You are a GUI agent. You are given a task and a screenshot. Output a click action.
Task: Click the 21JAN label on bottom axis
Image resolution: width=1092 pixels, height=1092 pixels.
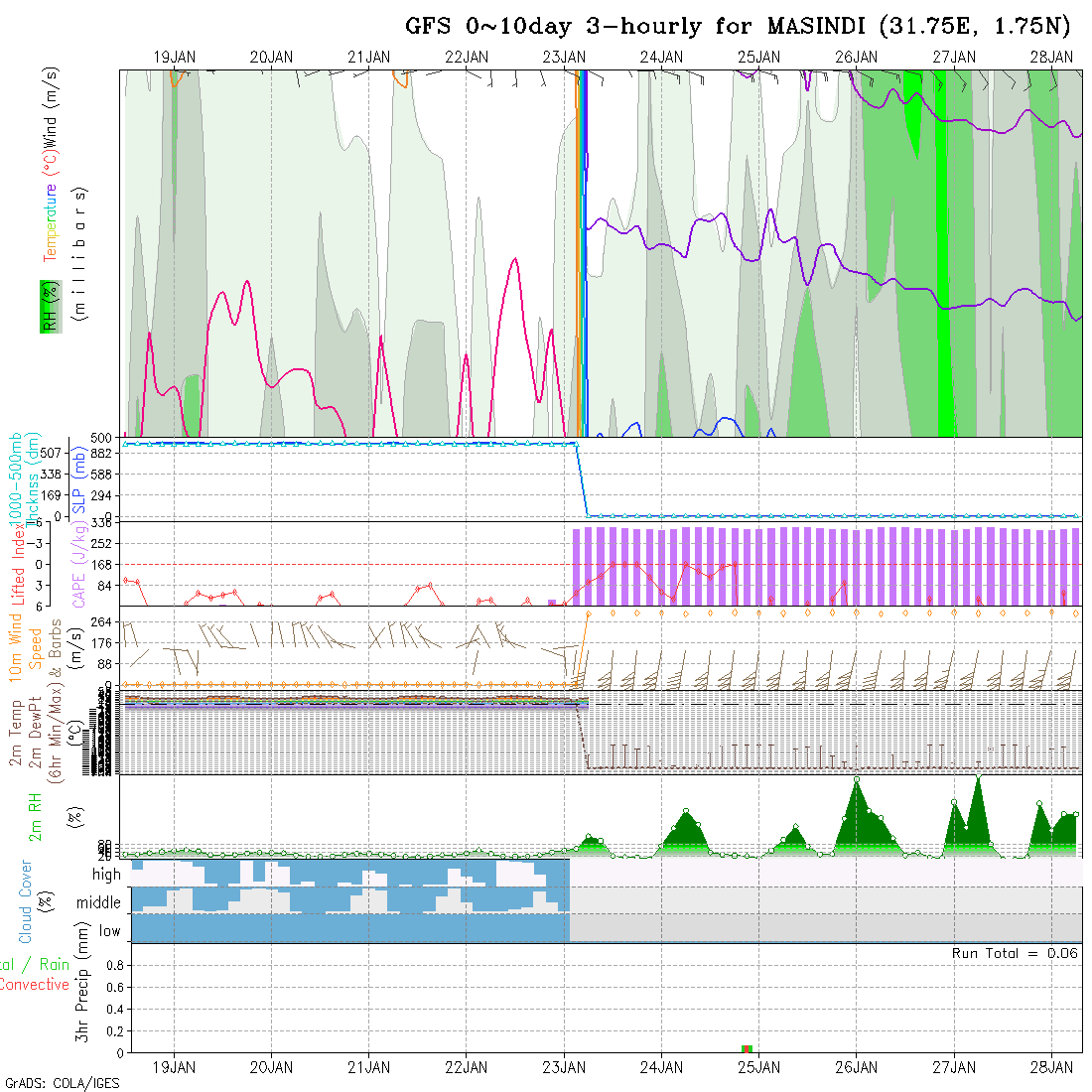tap(369, 1067)
